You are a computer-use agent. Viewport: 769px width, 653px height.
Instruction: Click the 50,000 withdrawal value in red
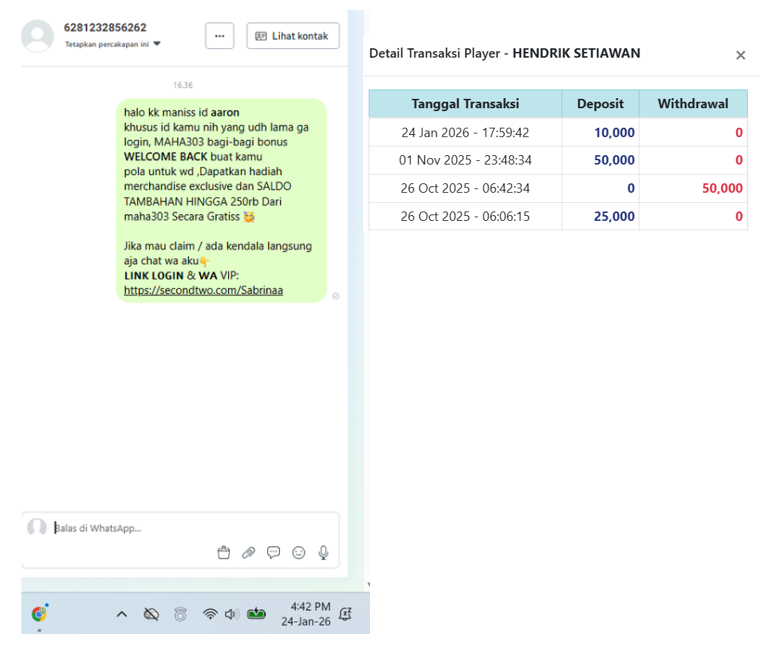[x=722, y=188]
